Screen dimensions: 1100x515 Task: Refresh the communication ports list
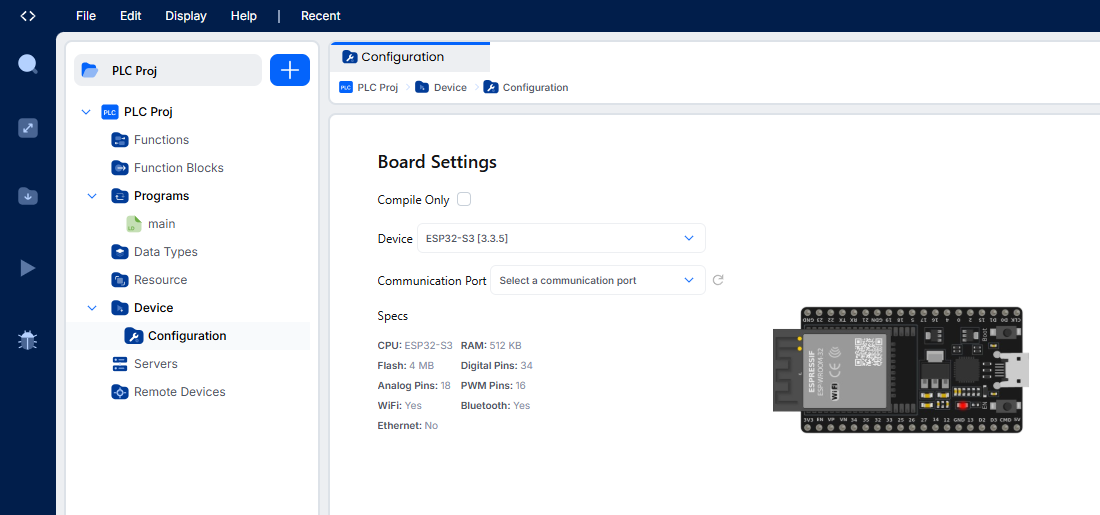[x=718, y=281]
